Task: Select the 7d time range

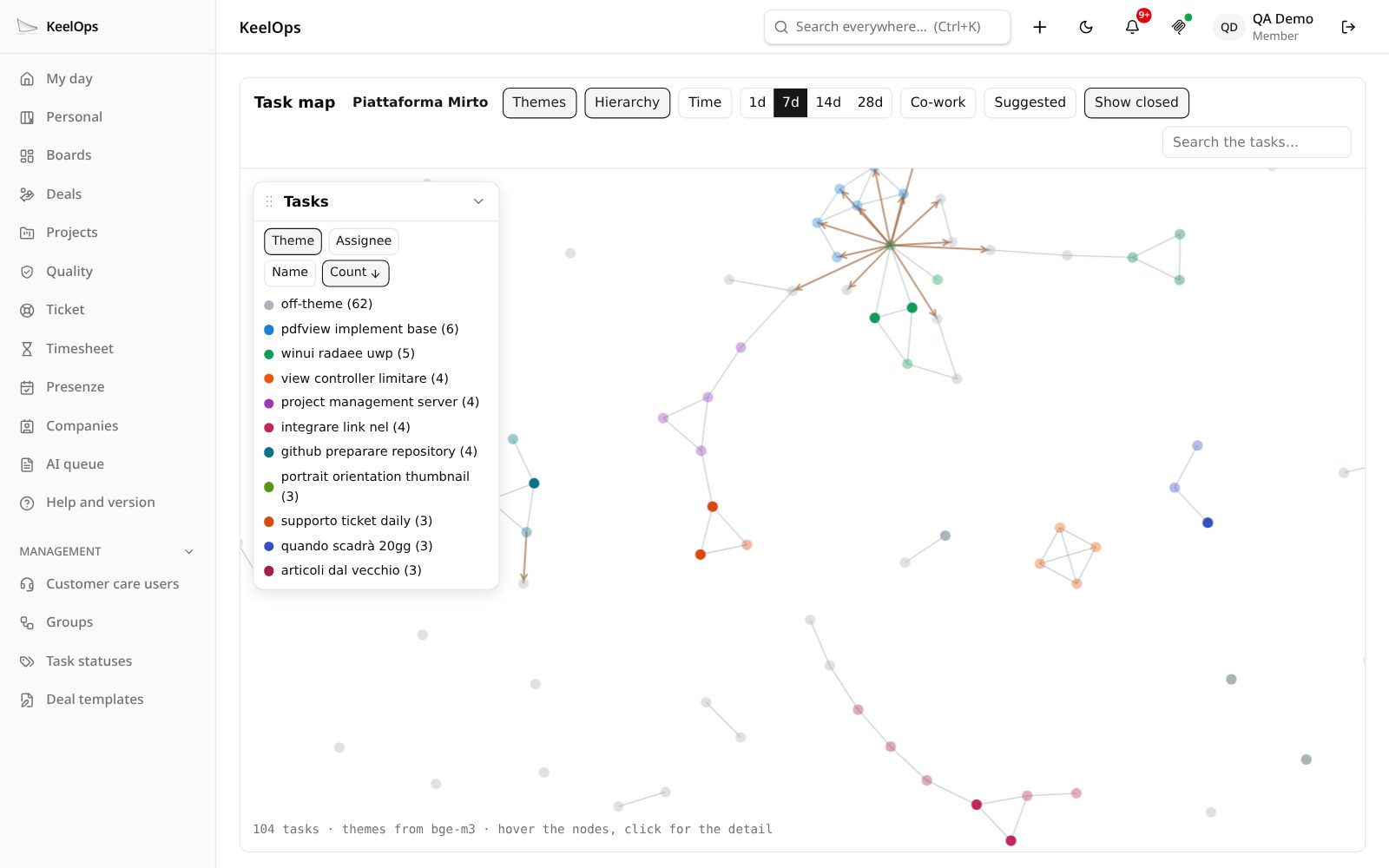Action: (x=790, y=102)
